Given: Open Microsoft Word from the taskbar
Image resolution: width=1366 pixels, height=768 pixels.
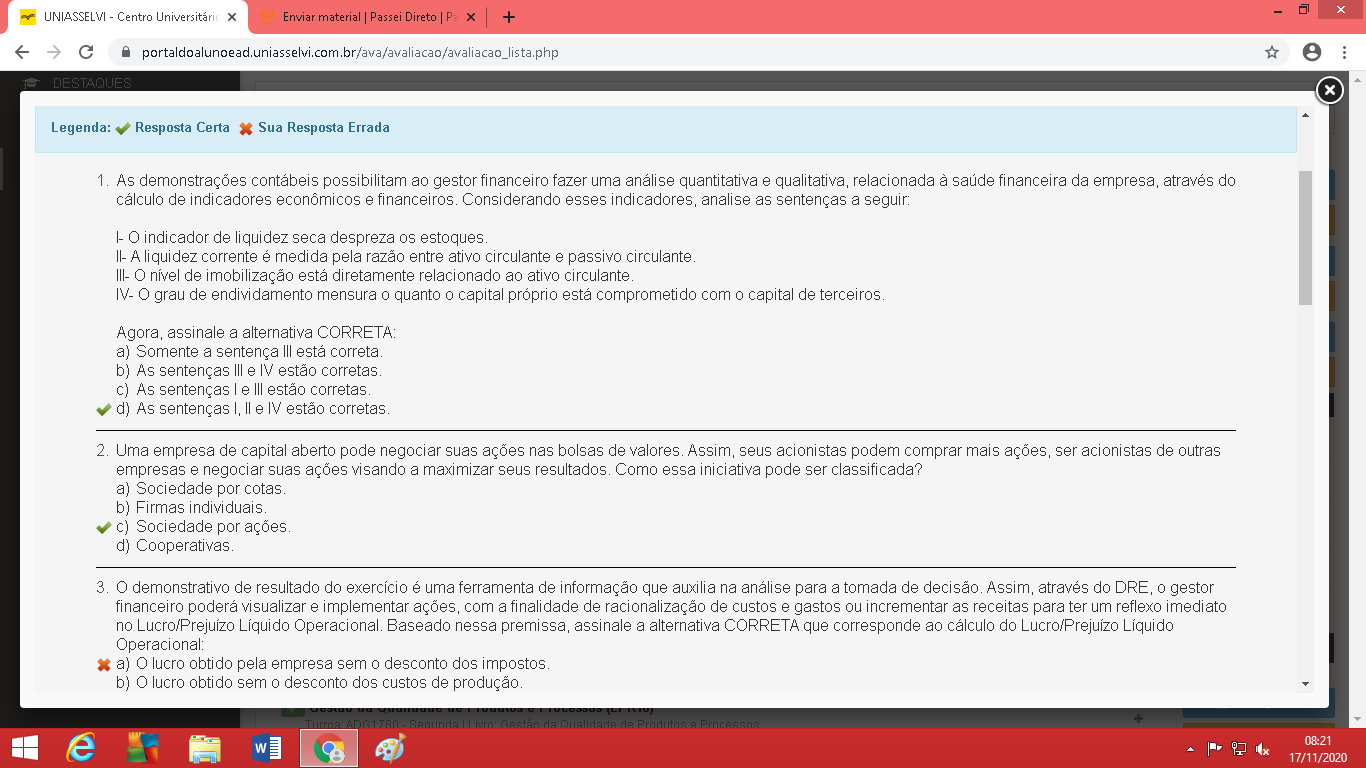Looking at the screenshot, I should (x=267, y=748).
